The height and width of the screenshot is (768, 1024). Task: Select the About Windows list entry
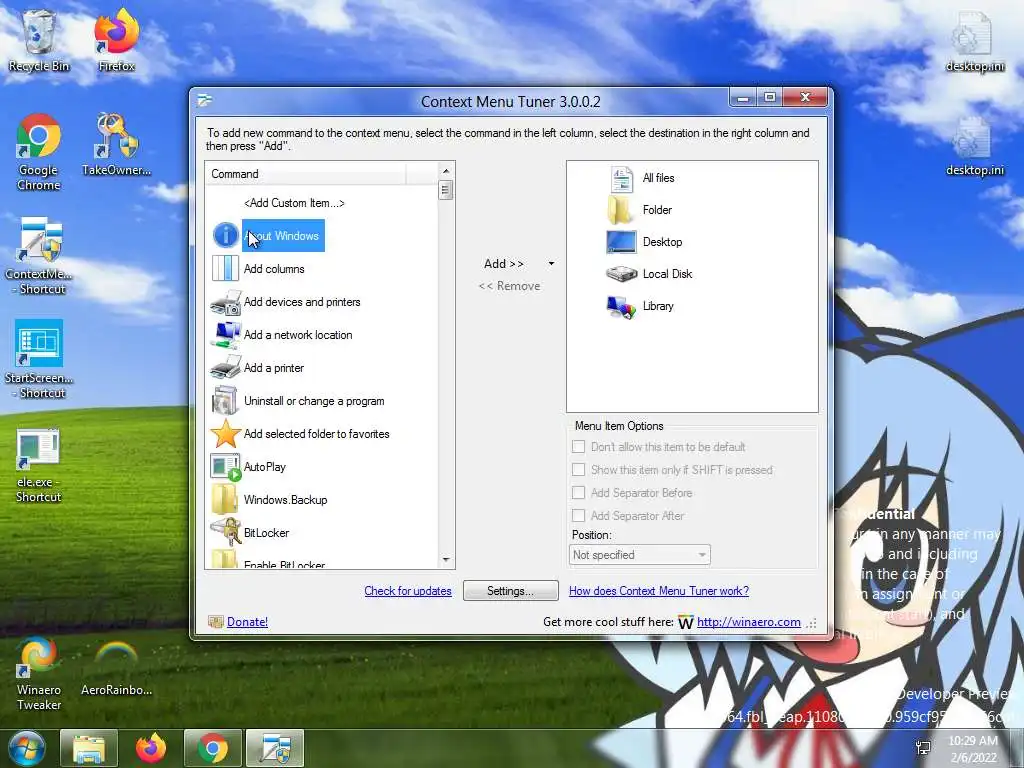point(283,236)
